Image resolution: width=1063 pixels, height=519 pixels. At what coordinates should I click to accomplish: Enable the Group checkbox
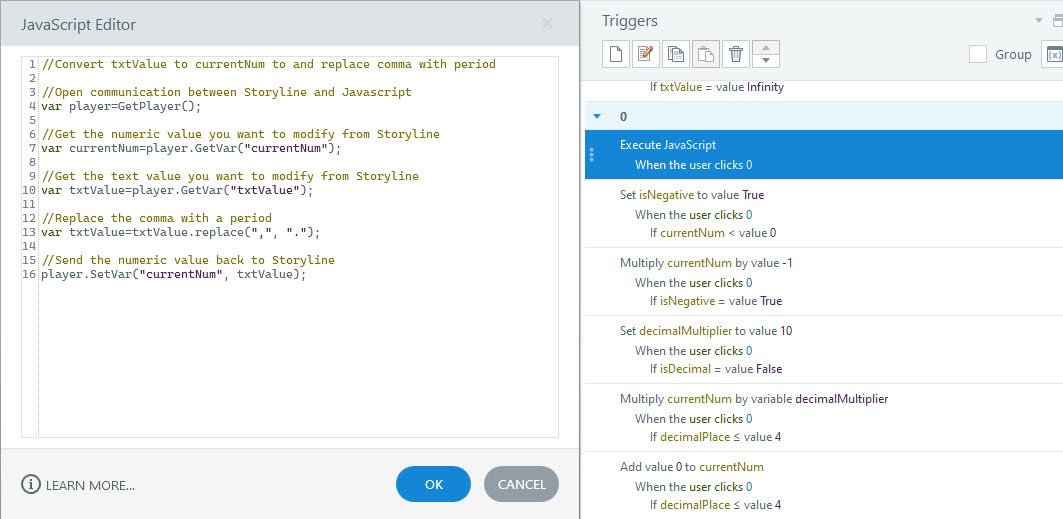click(978, 54)
